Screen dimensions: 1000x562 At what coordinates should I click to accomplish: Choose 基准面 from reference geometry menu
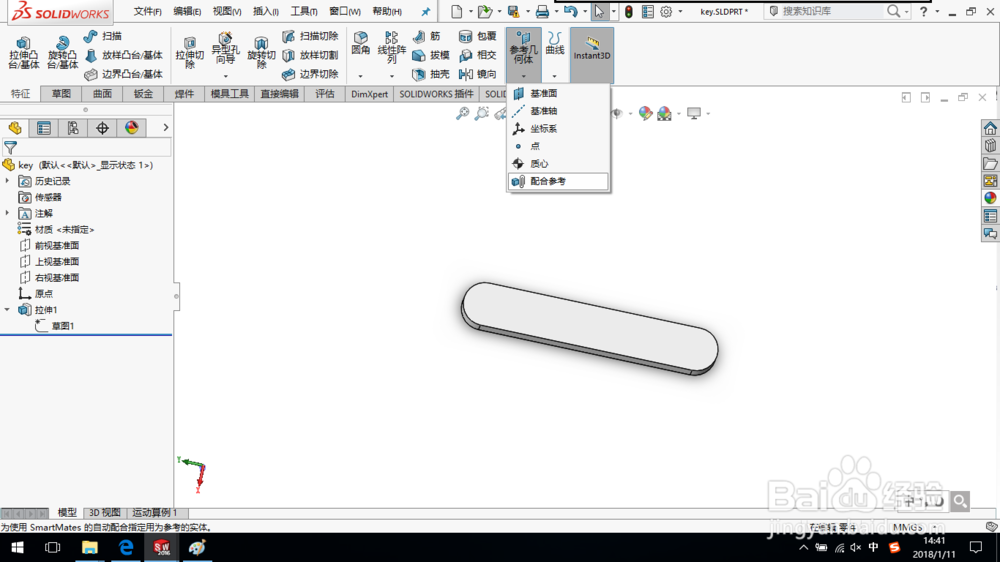tap(558, 93)
